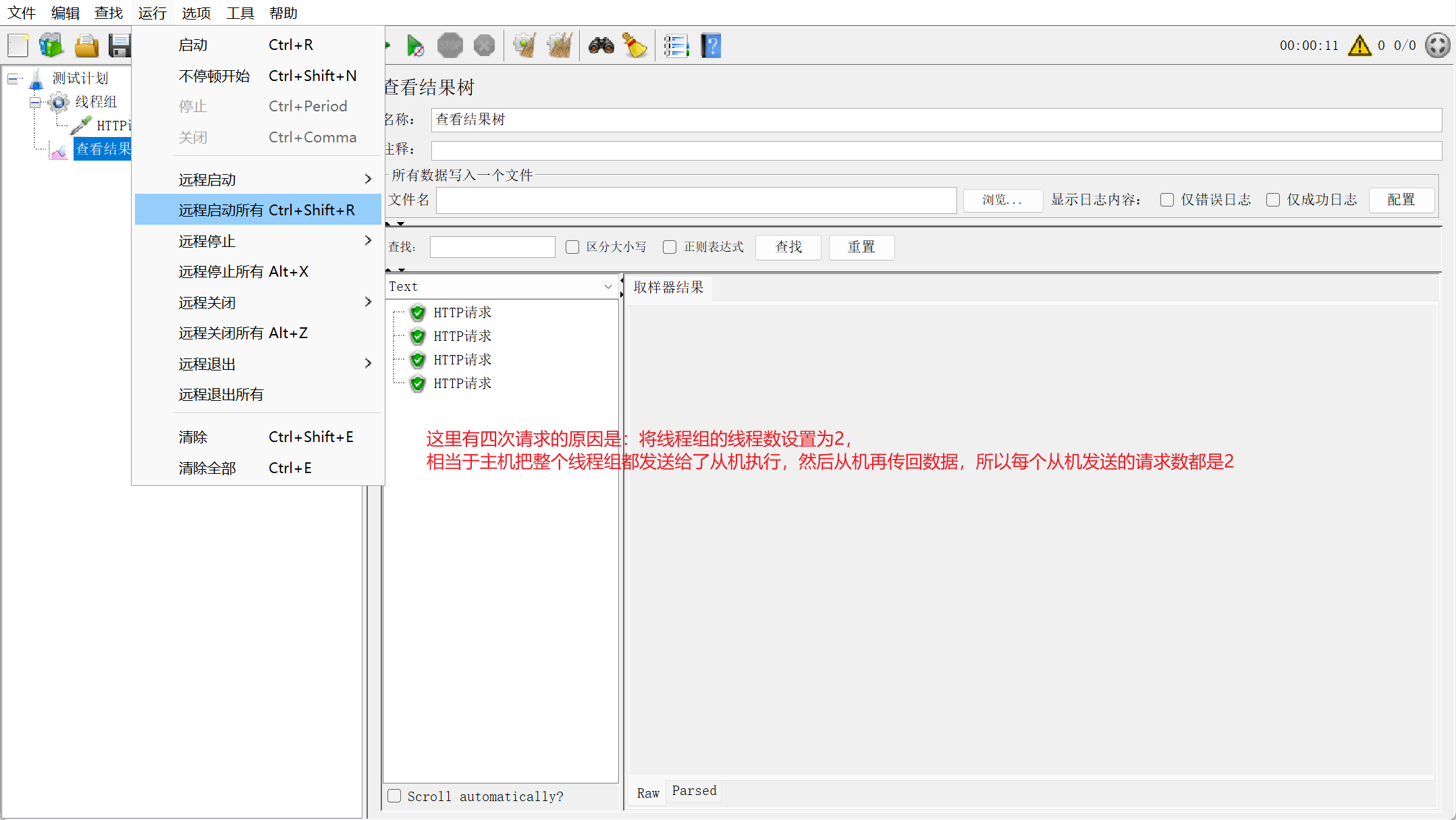Switch to the Parsed tab
The height and width of the screenshot is (820, 1456).
click(x=694, y=791)
